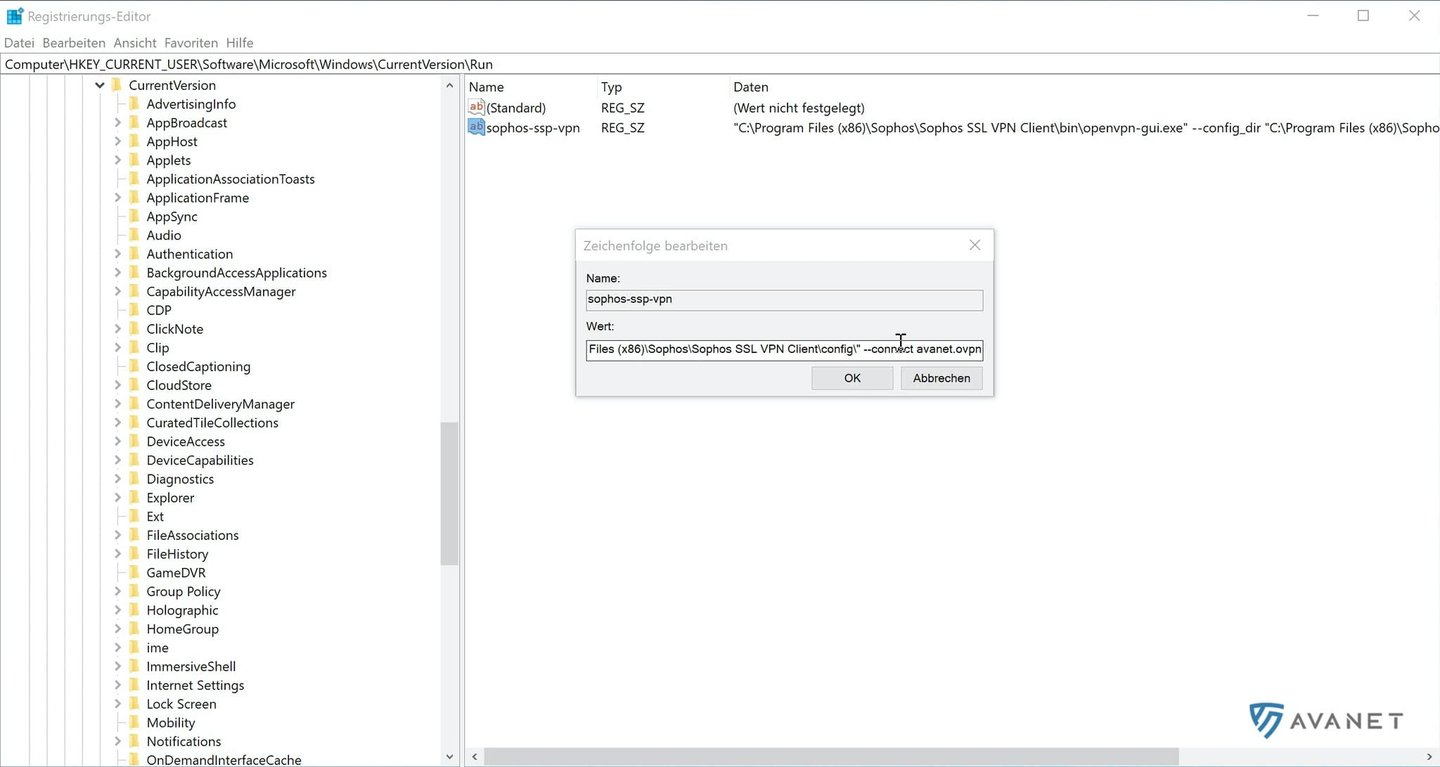
Task: Click the AdvertisingInfo folder icon
Action: coord(135,104)
